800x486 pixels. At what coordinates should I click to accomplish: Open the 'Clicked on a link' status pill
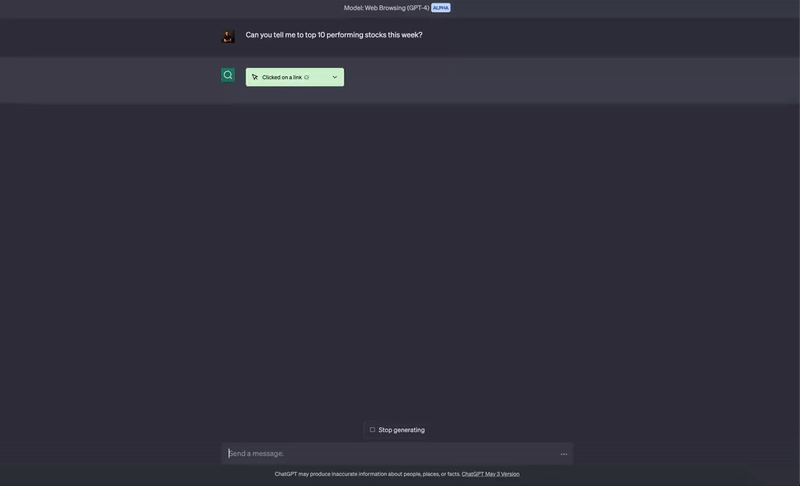click(x=295, y=77)
